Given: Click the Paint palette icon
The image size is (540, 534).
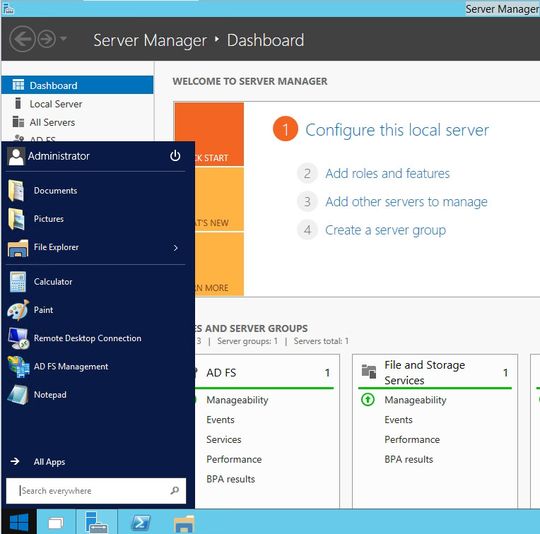Looking at the screenshot, I should click(x=18, y=310).
